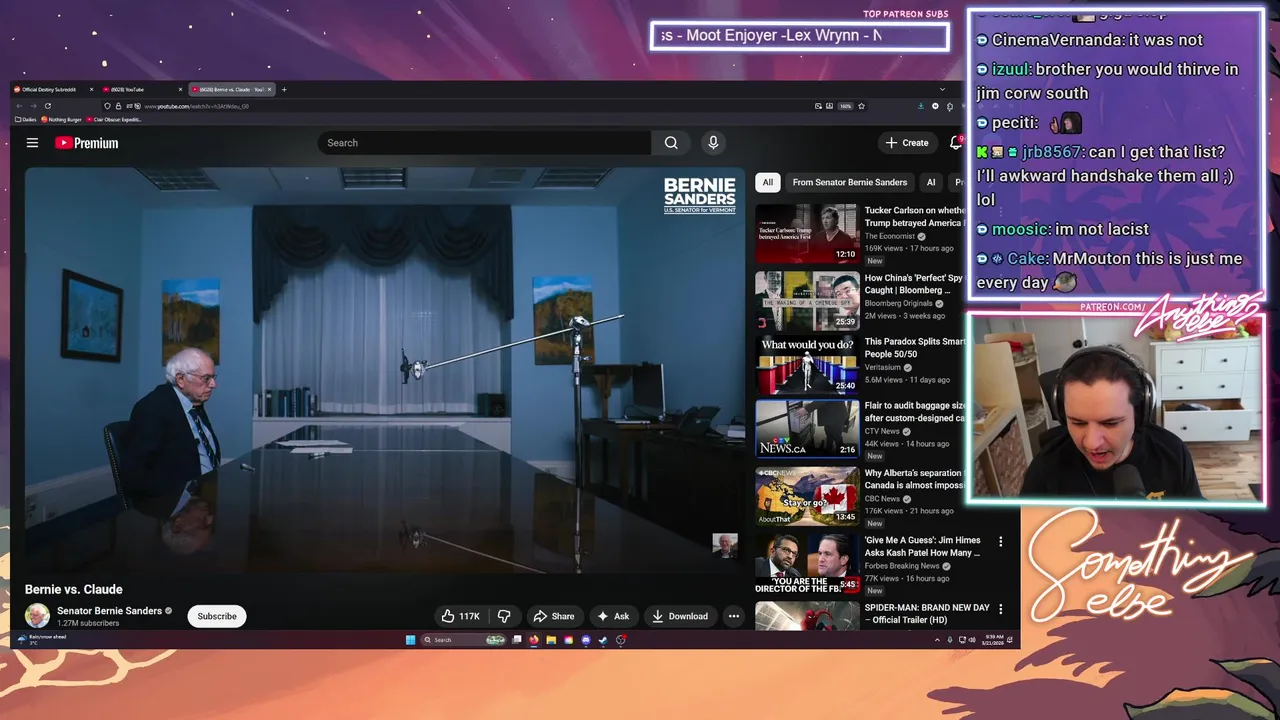Expand the list all tabs chevron
Screen dimensions: 1280x720
pyautogui.click(x=941, y=89)
